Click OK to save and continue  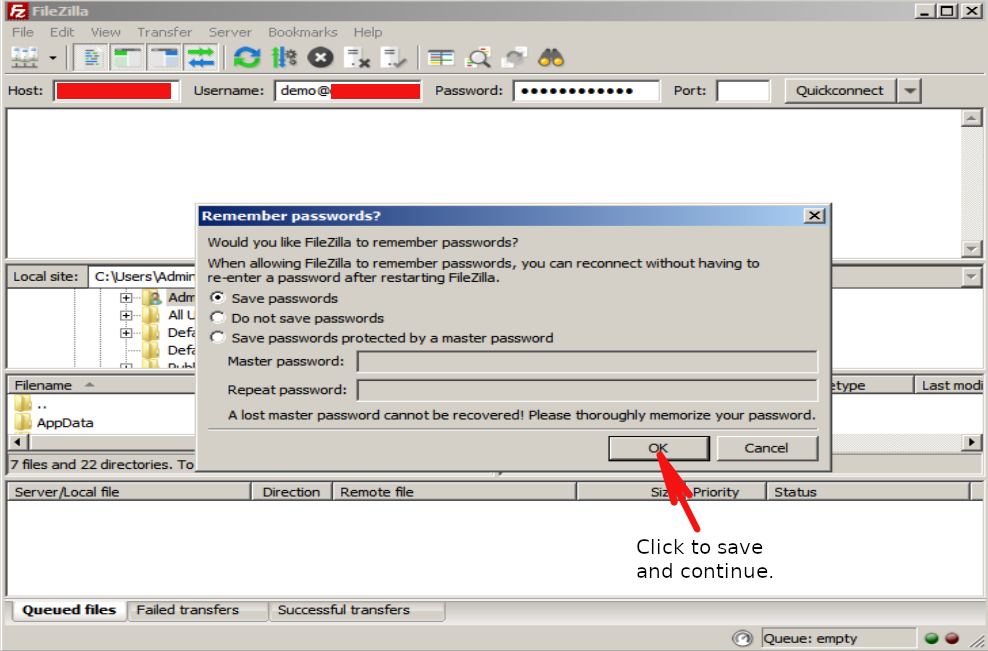[x=658, y=448]
